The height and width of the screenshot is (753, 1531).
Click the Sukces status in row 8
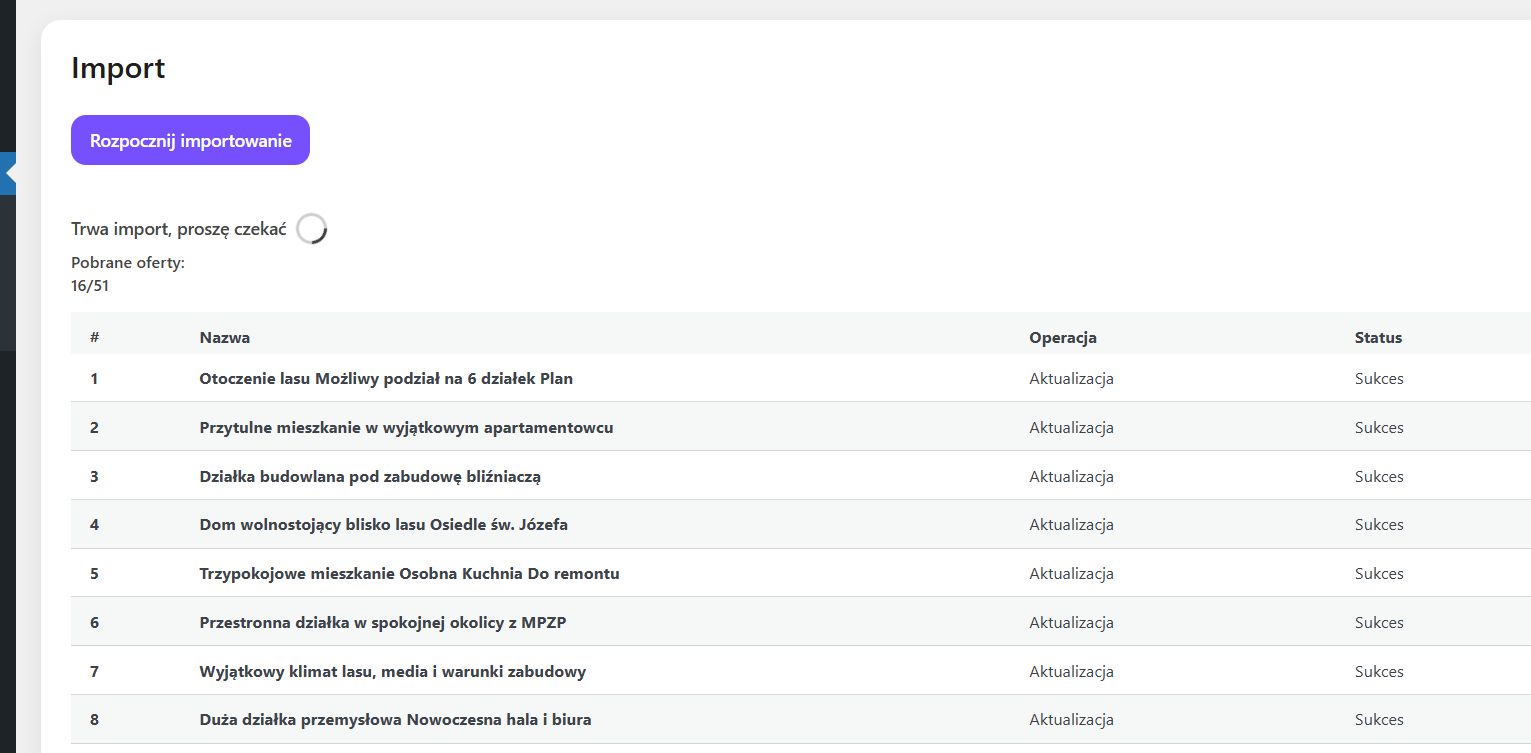tap(1379, 720)
